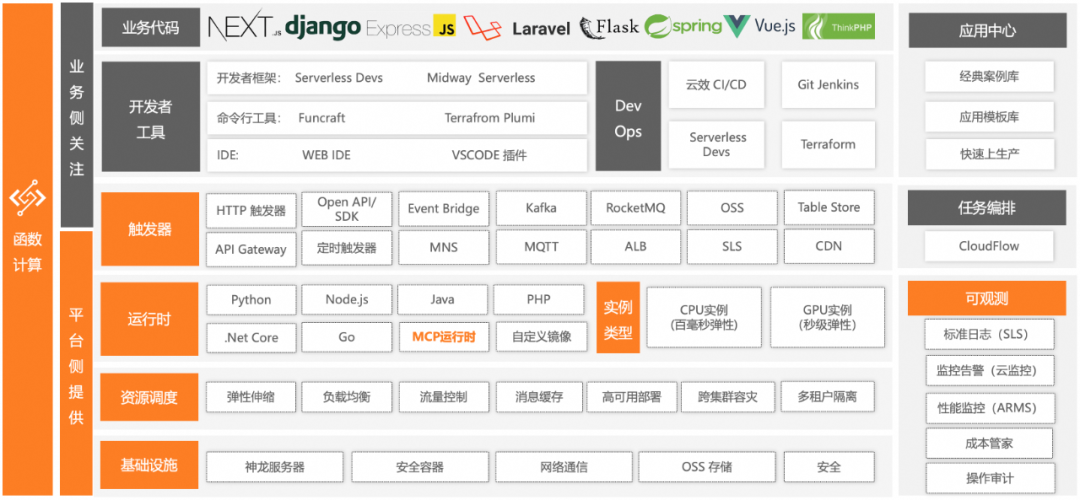Screen dimensions: 1080x500
Task: Click the RocketMQ trigger box
Action: (x=636, y=208)
